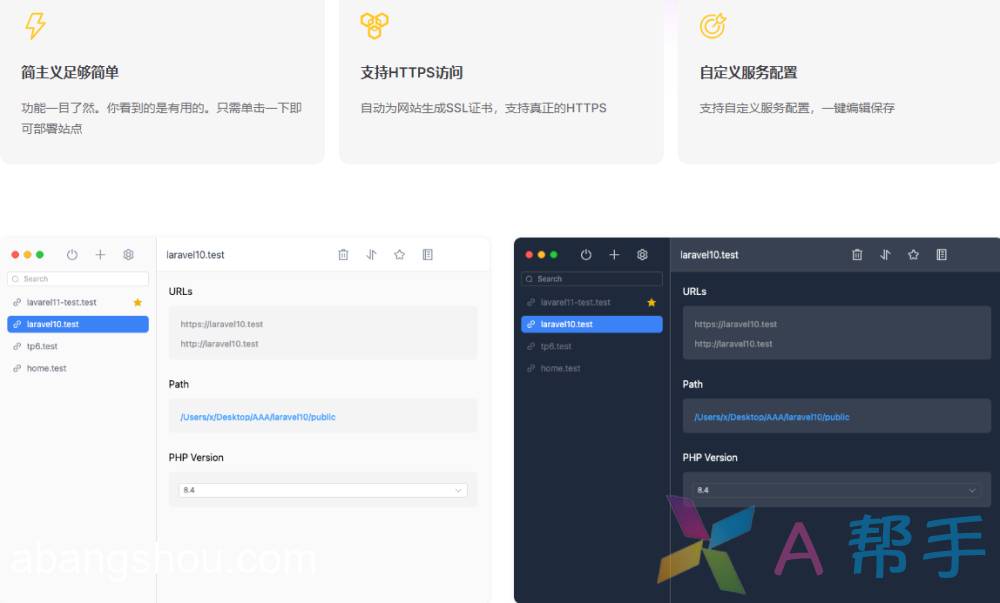The width and height of the screenshot is (1000, 603).
Task: Toggle the star outline icon in light-theme toolbar
Action: point(399,255)
